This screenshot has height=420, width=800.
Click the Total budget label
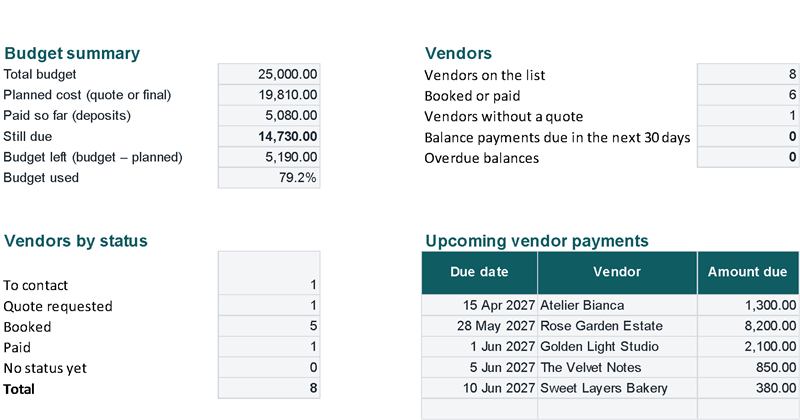pyautogui.click(x=40, y=75)
